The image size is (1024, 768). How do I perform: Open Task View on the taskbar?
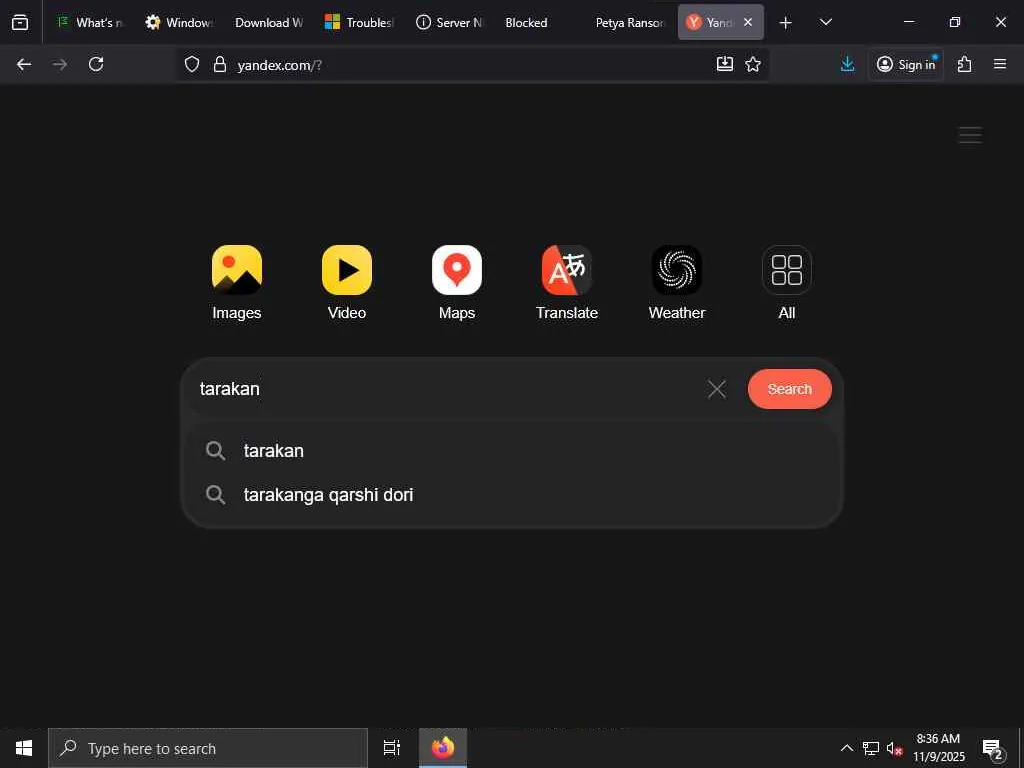point(392,748)
